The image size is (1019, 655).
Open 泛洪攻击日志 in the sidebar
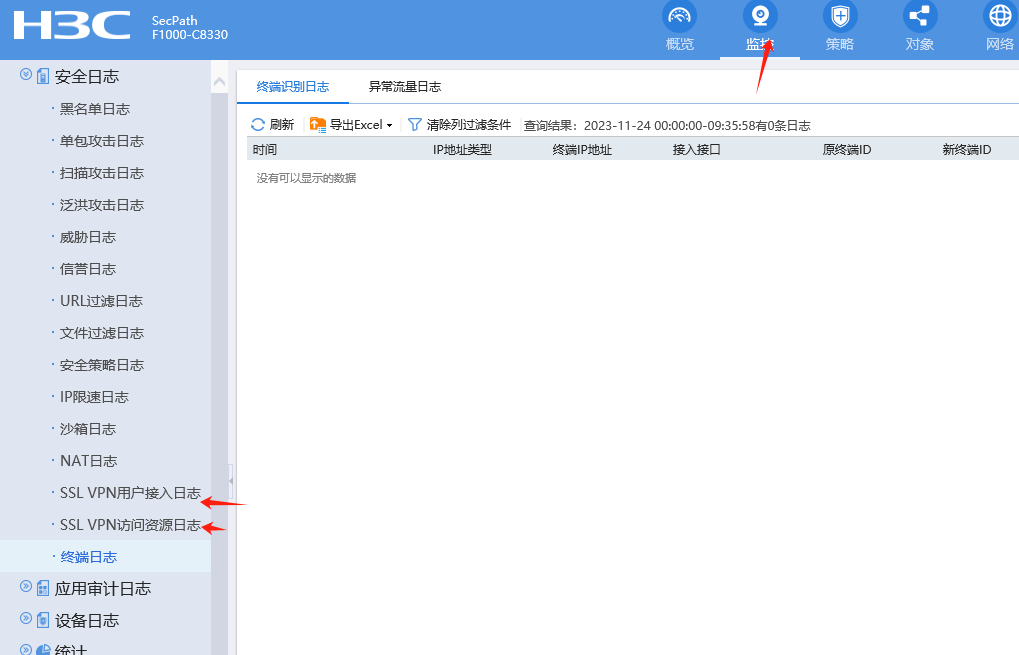pyautogui.click(x=102, y=205)
